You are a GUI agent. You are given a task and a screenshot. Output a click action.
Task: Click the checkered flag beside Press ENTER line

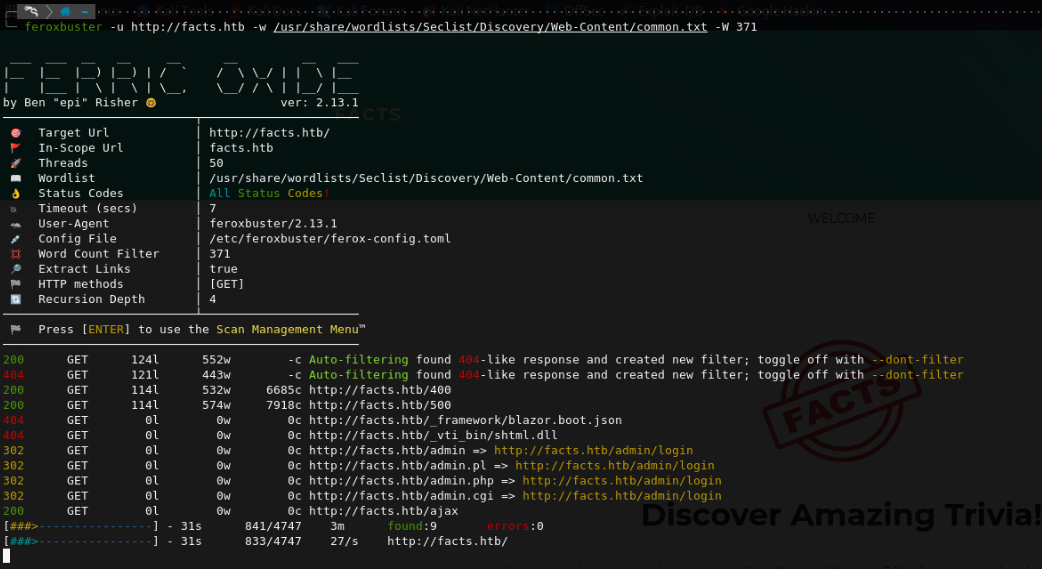pos(15,329)
